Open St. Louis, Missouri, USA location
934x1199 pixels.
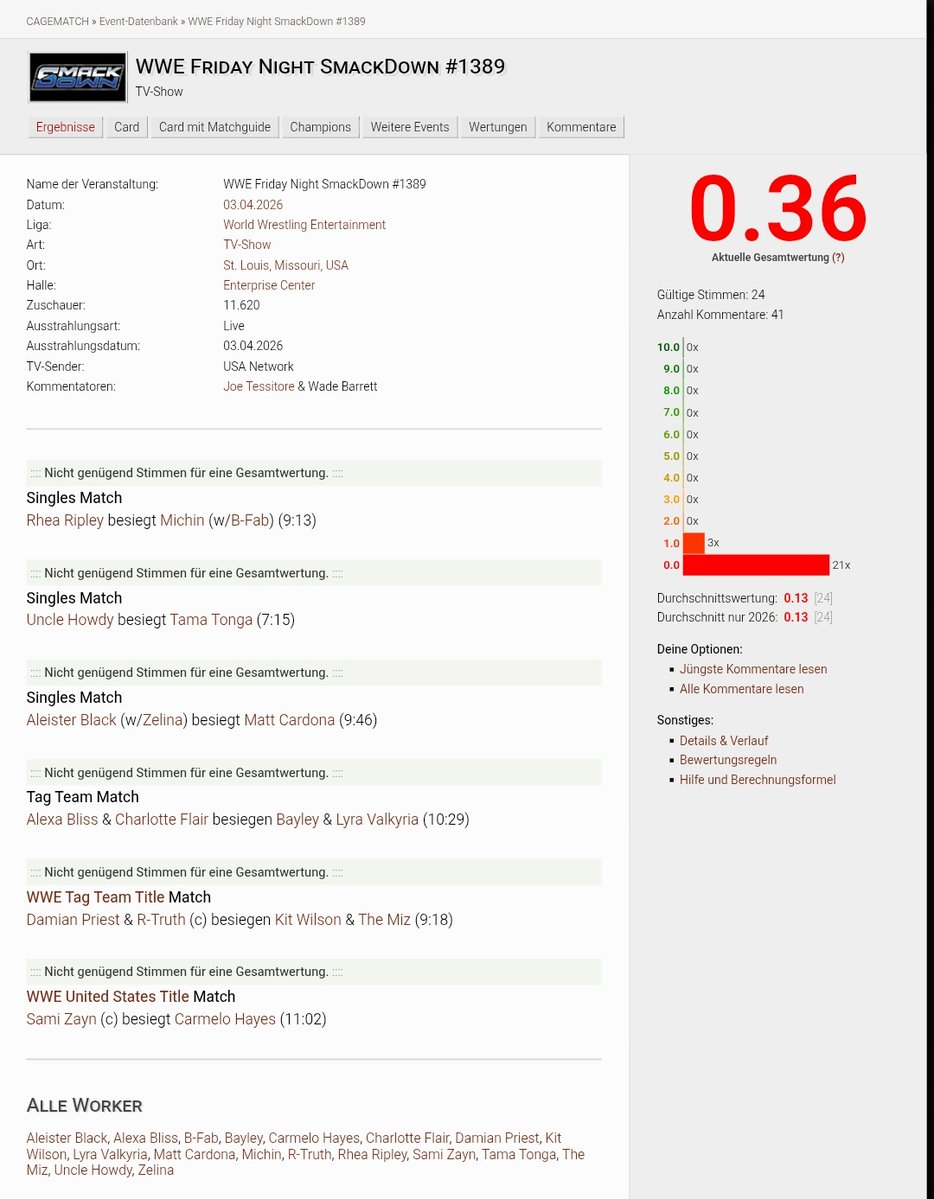pos(286,265)
